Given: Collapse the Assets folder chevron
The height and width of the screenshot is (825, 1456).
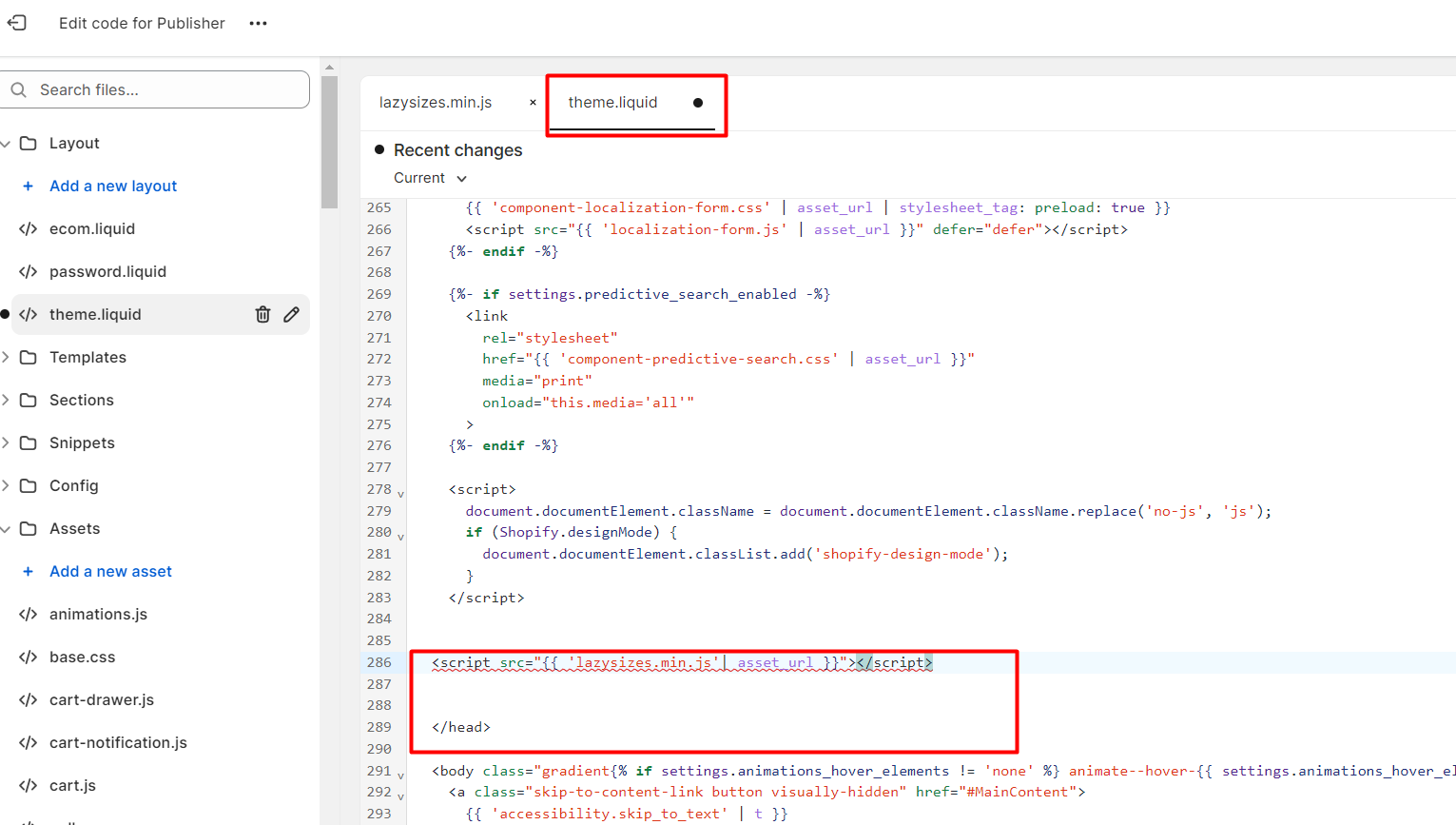Looking at the screenshot, I should (x=6, y=529).
